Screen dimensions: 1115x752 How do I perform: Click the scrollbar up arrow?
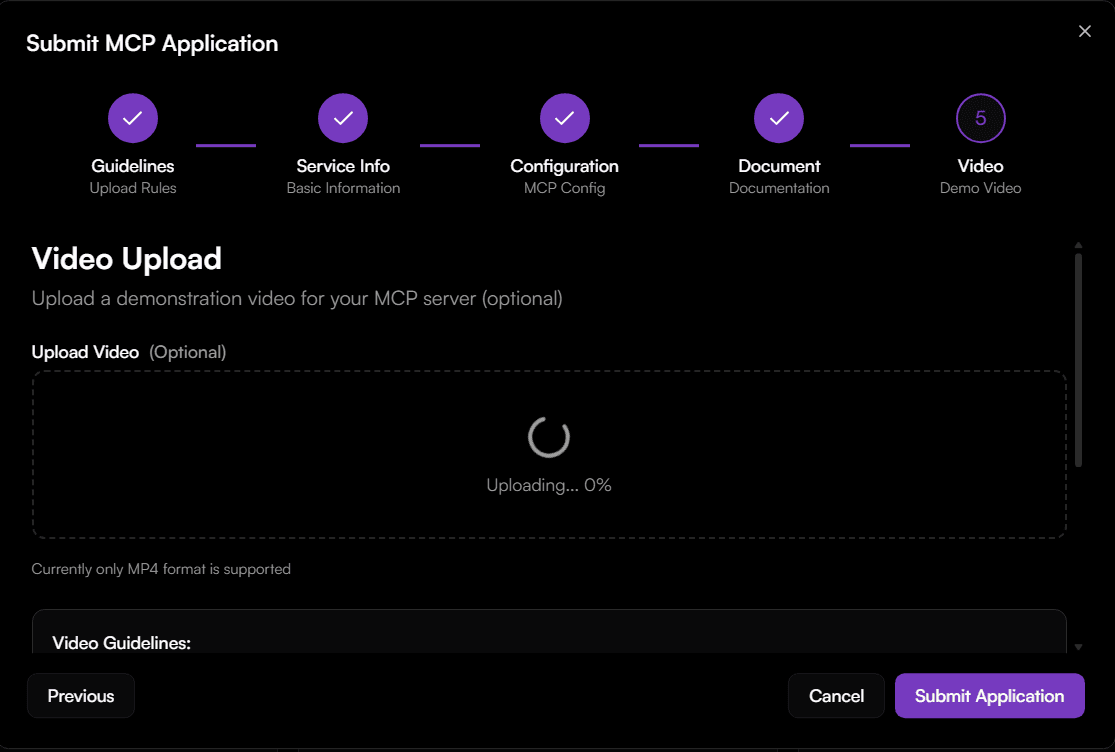[1078, 245]
